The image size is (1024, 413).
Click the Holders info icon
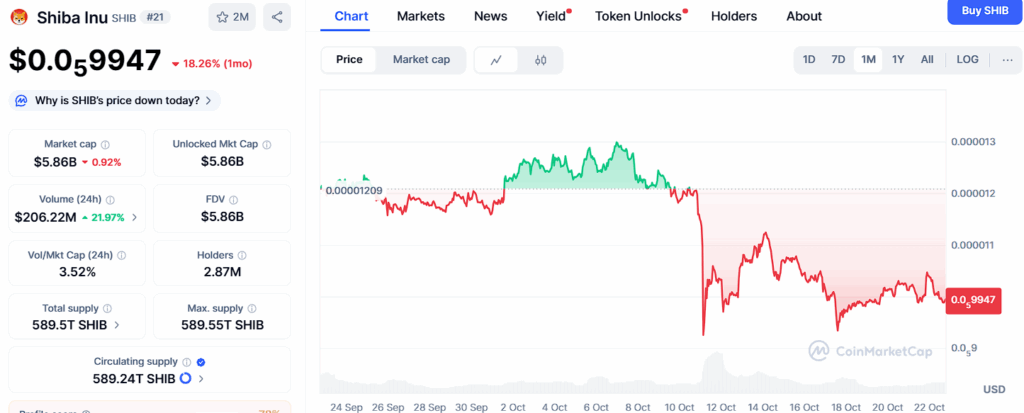click(x=244, y=256)
